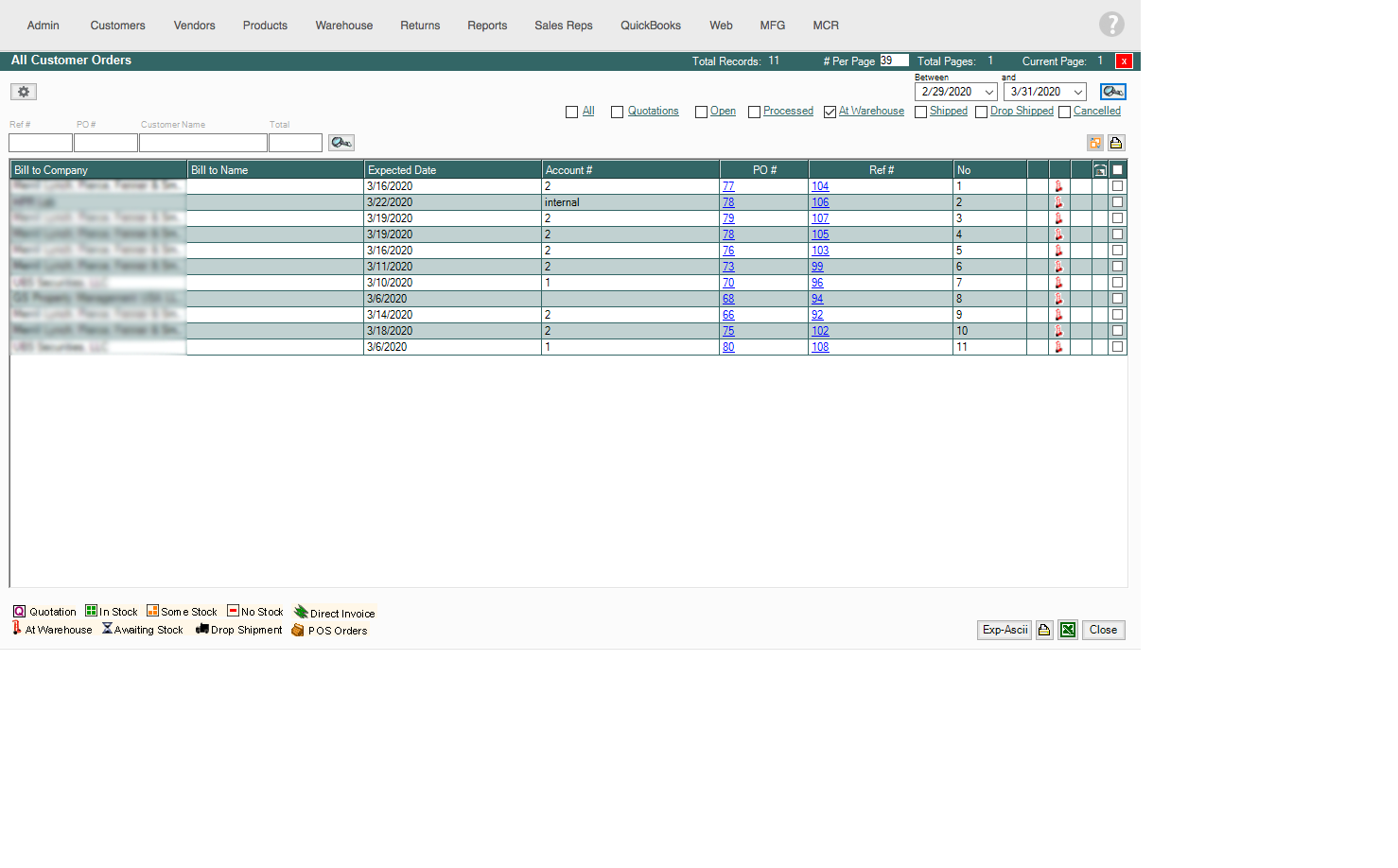This screenshot has height=868, width=1398.
Task: Click the orange icon above the table
Action: [1095, 143]
